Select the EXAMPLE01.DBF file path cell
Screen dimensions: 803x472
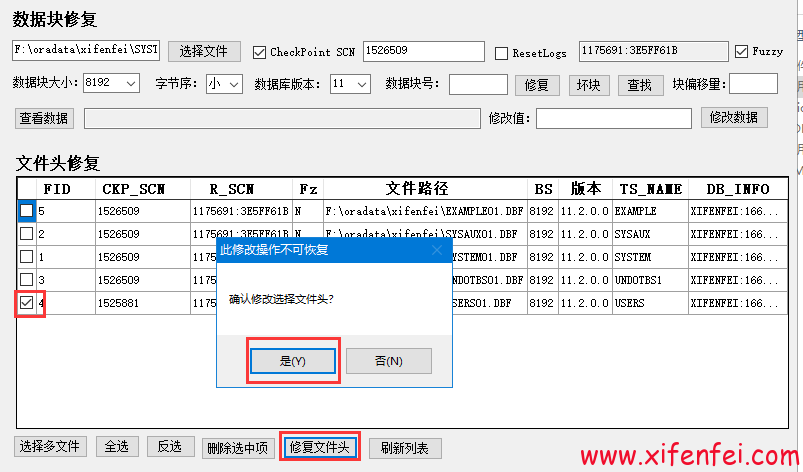pyautogui.click(x=425, y=211)
